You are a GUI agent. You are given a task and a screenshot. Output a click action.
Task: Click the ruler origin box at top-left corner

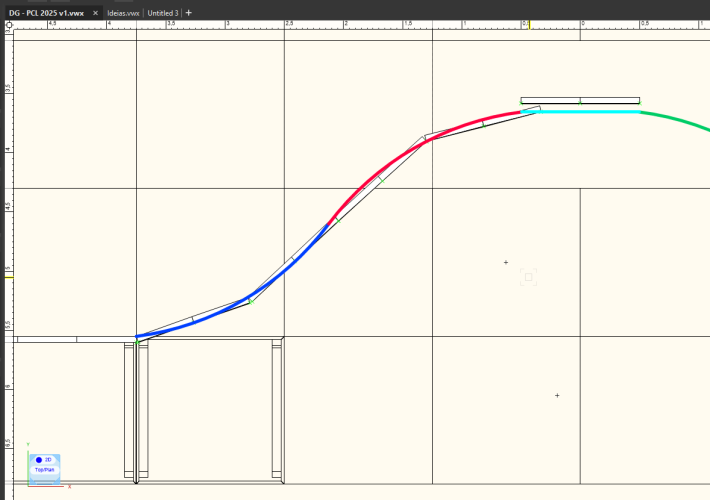tap(8, 28)
